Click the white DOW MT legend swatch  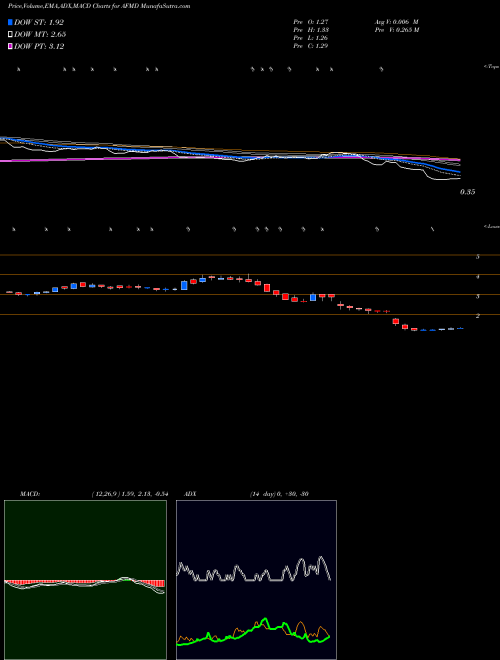coord(10,34)
